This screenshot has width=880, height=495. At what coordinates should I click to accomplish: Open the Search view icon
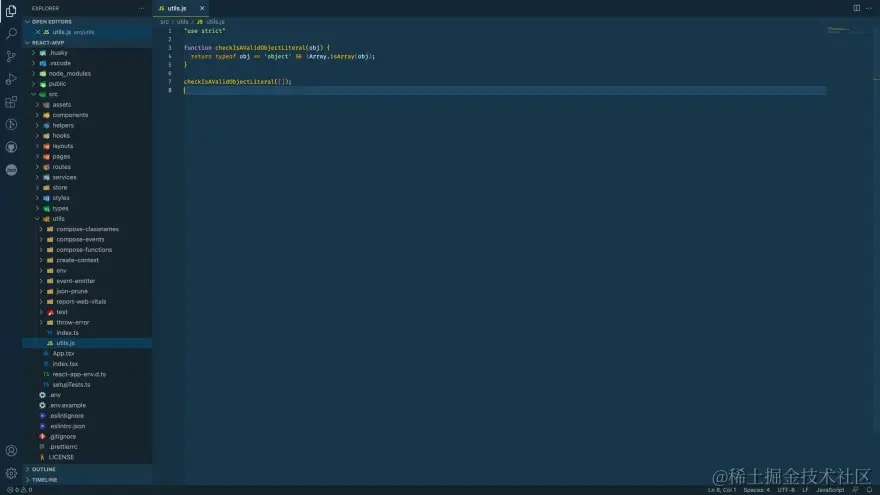click(x=11, y=33)
